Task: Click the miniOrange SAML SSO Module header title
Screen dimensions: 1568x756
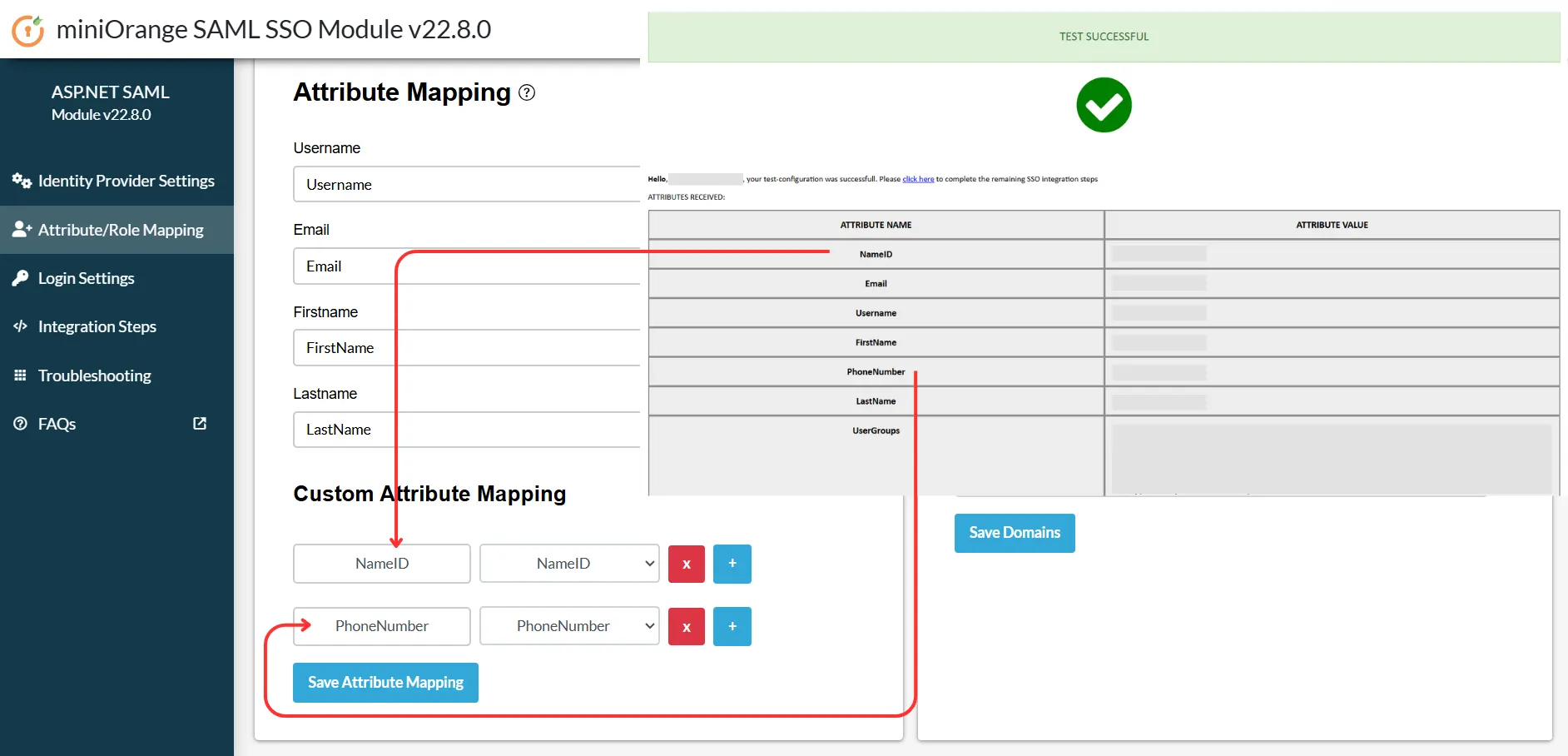Action: [274, 29]
